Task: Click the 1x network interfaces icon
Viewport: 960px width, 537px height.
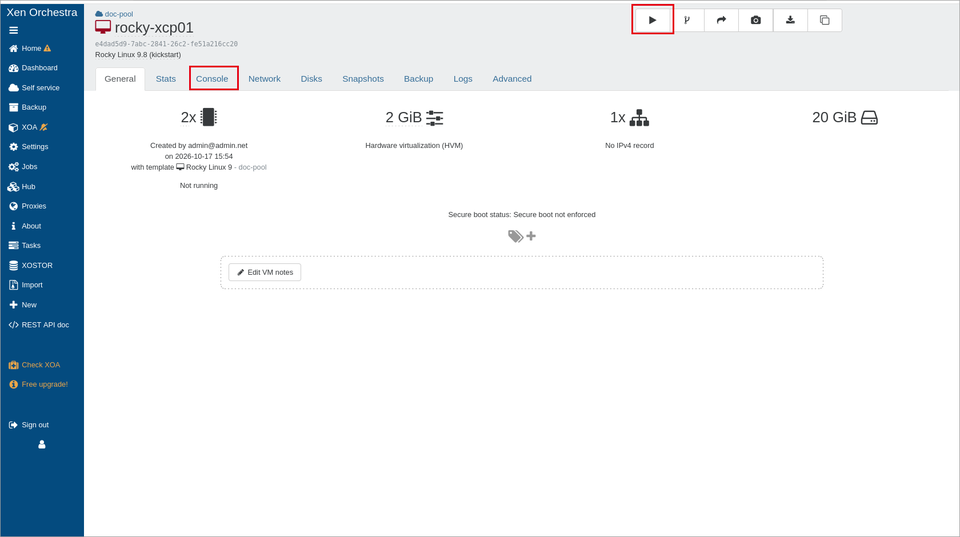Action: 639,118
